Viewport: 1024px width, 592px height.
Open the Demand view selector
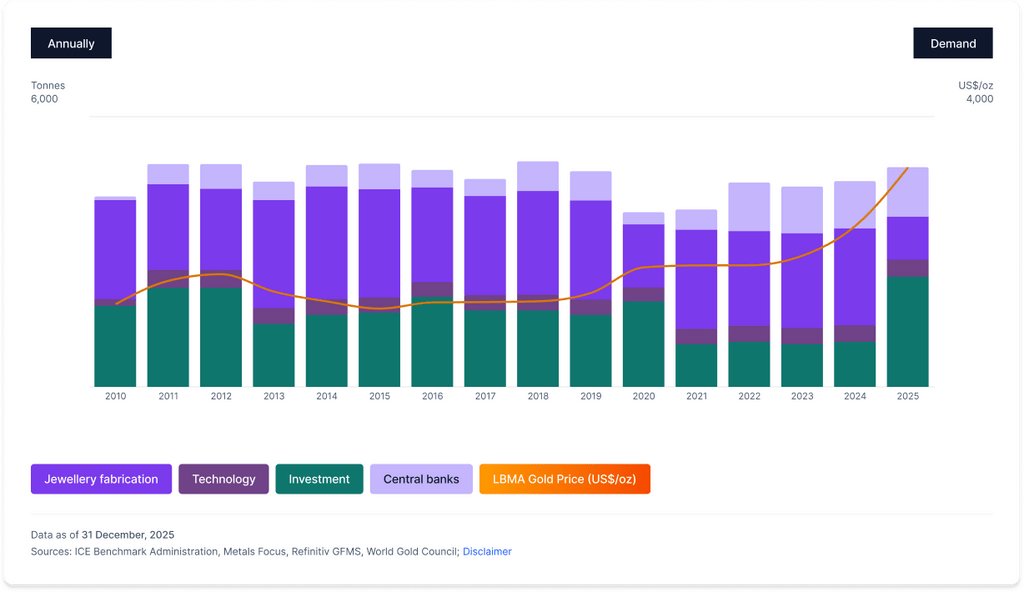[952, 43]
